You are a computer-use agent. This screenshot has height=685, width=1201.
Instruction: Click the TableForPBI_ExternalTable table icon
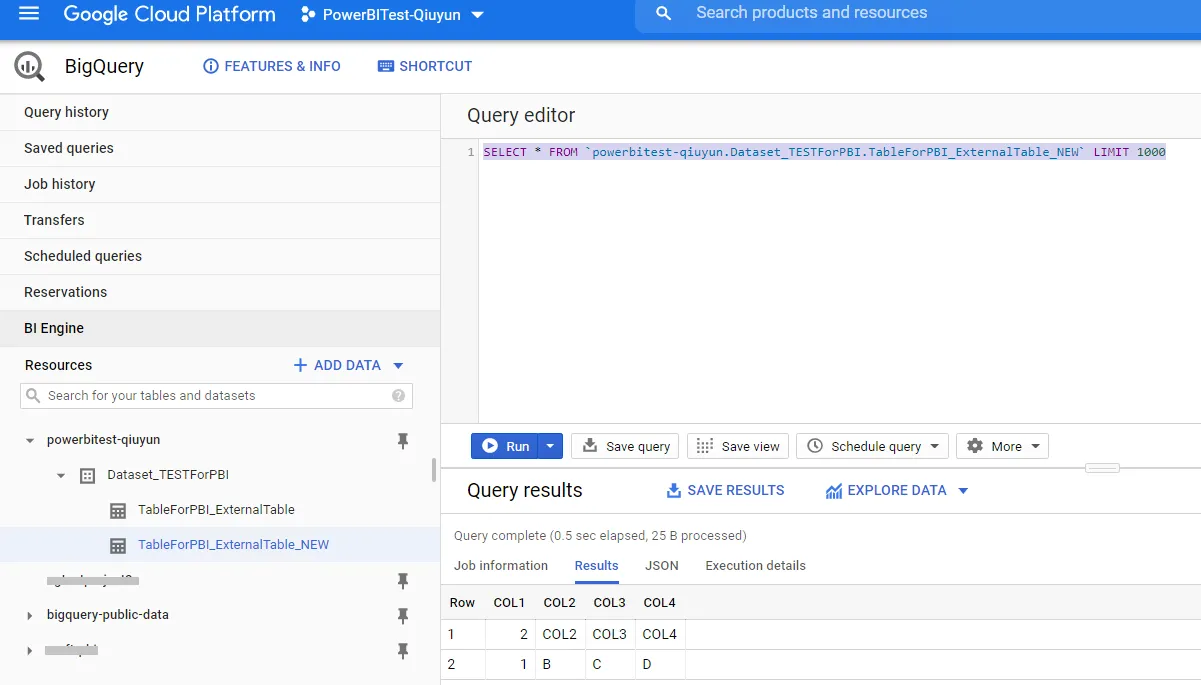coord(118,510)
